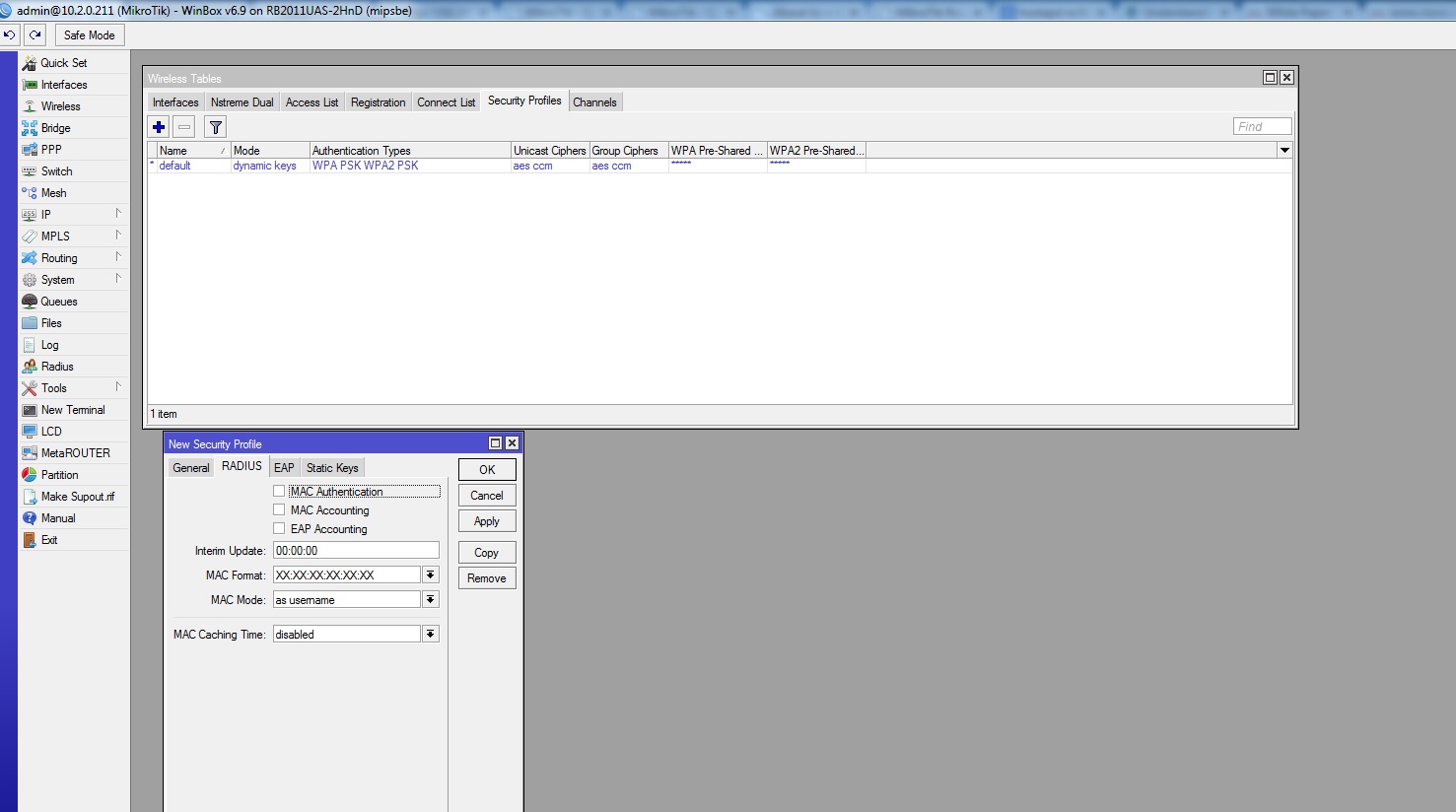Open the column selector dropdown in Wireless Tables

(1284, 150)
